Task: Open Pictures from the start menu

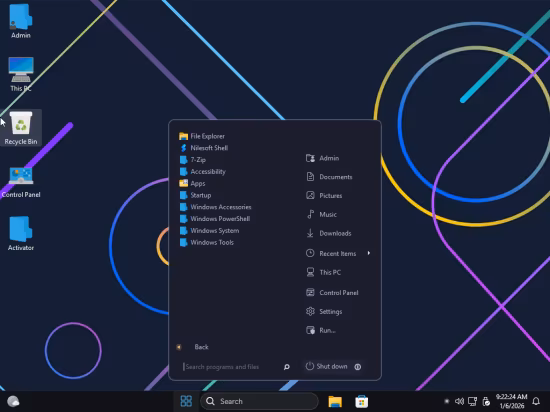Action: point(324,196)
